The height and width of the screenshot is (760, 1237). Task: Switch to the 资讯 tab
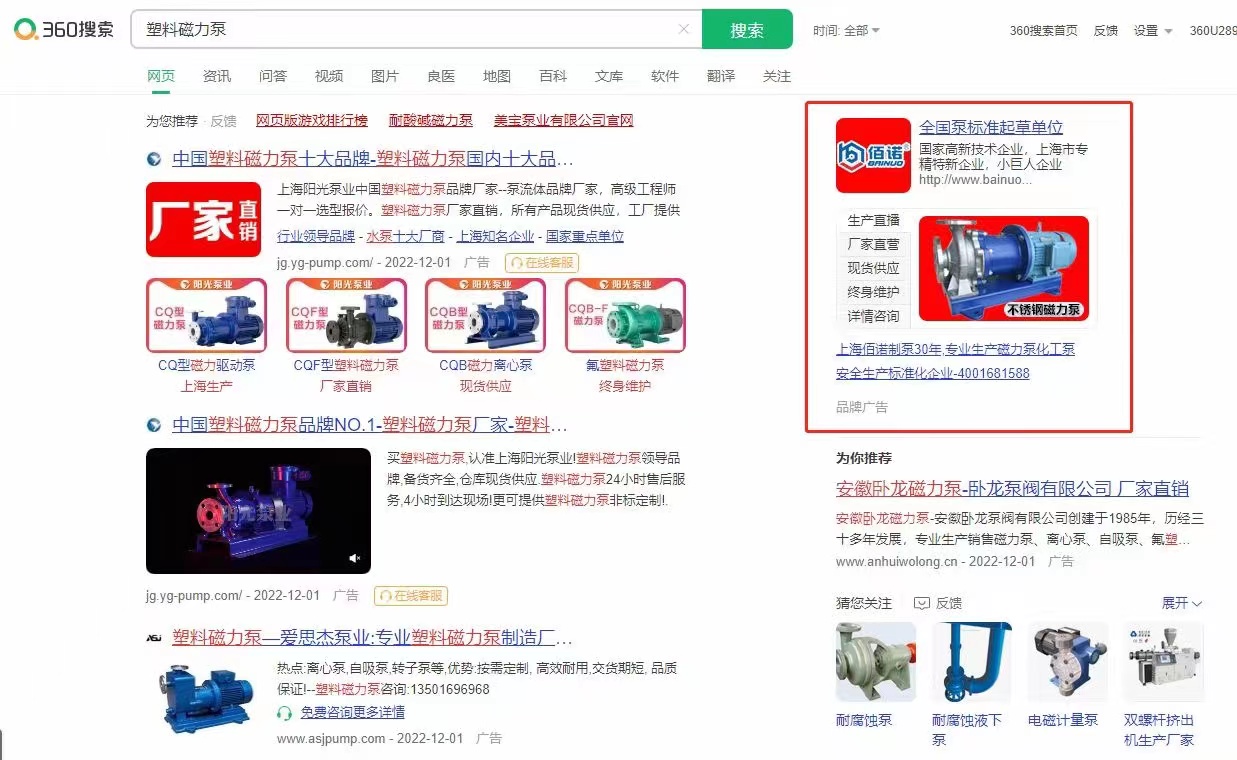click(x=217, y=76)
